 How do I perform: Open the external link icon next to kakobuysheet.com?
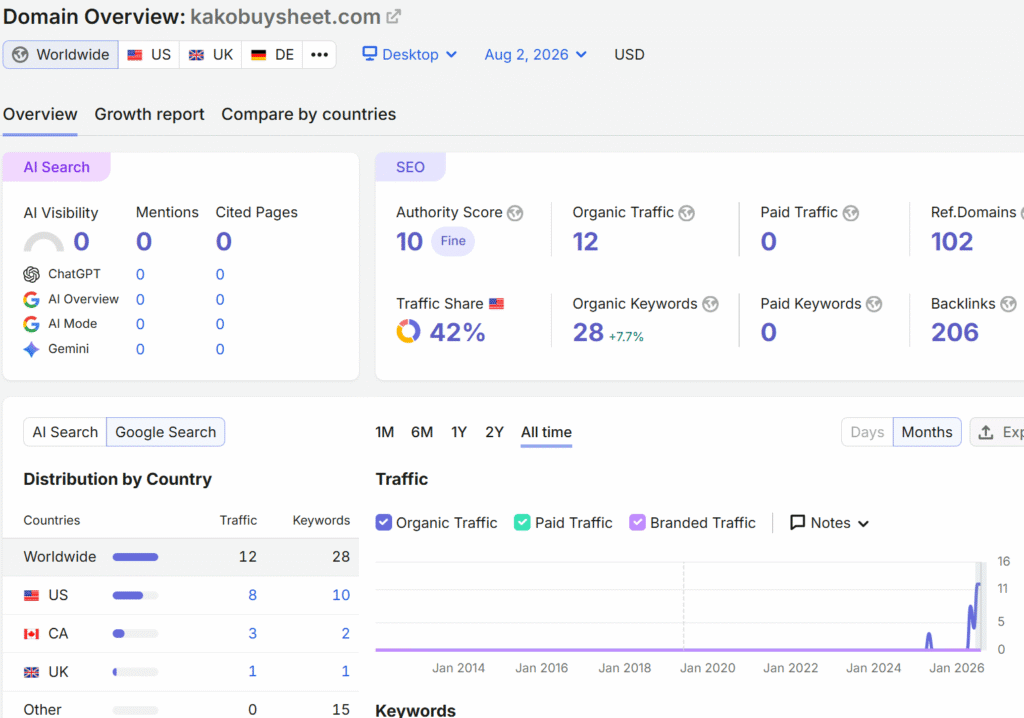click(393, 16)
